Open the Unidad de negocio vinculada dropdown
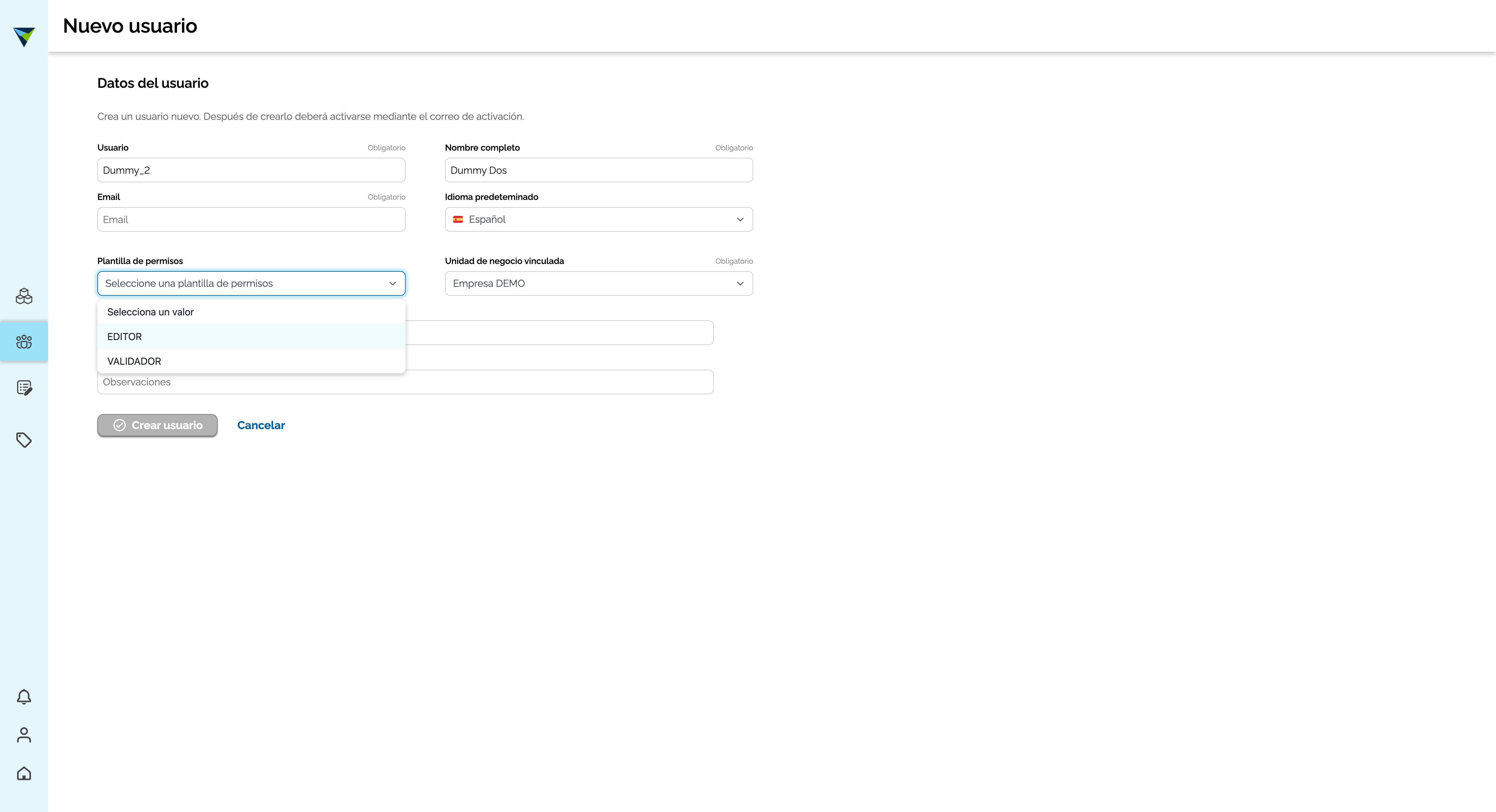 pos(599,283)
